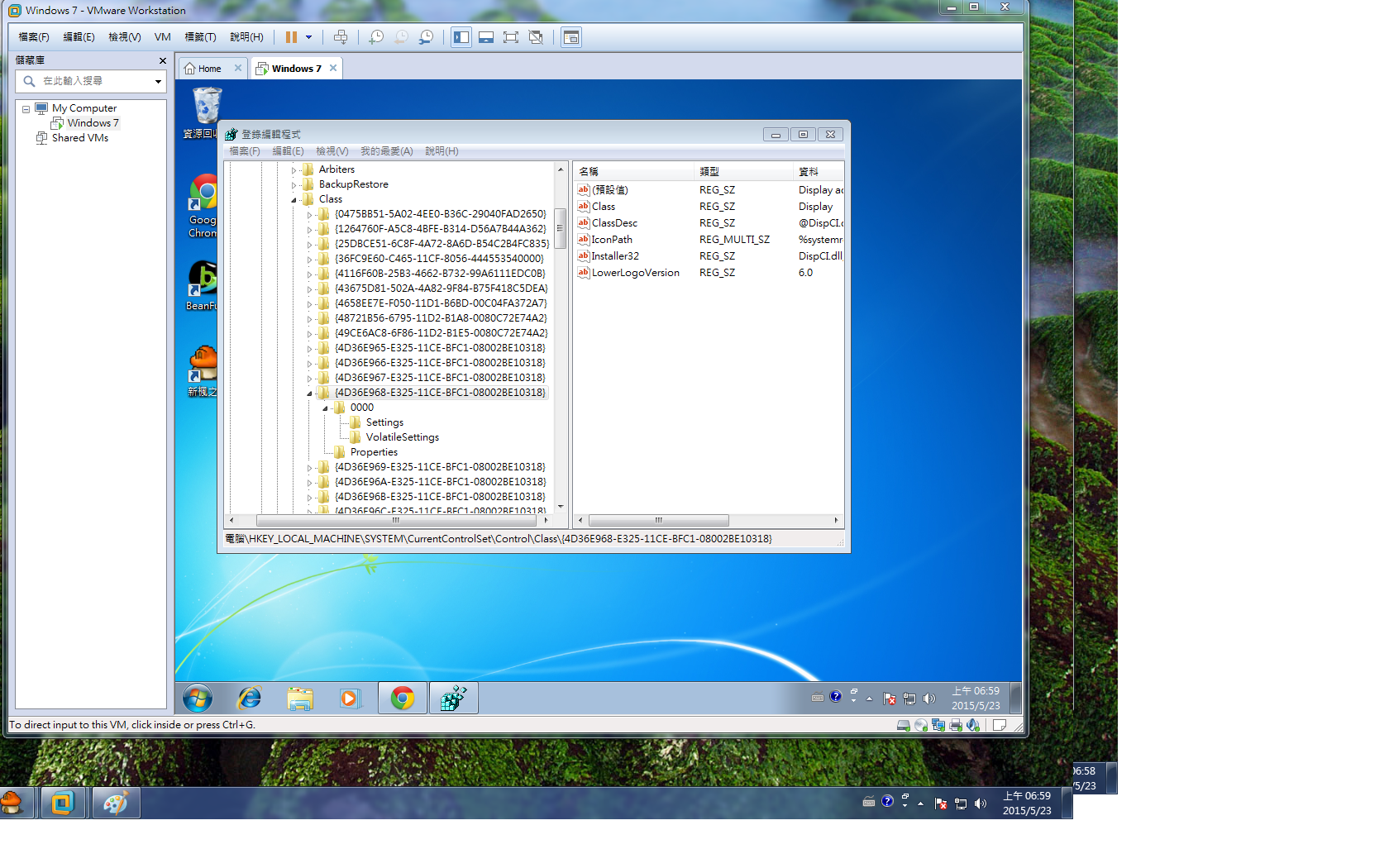The image size is (1389, 868).
Task: Close the library panel
Action: coord(163,60)
